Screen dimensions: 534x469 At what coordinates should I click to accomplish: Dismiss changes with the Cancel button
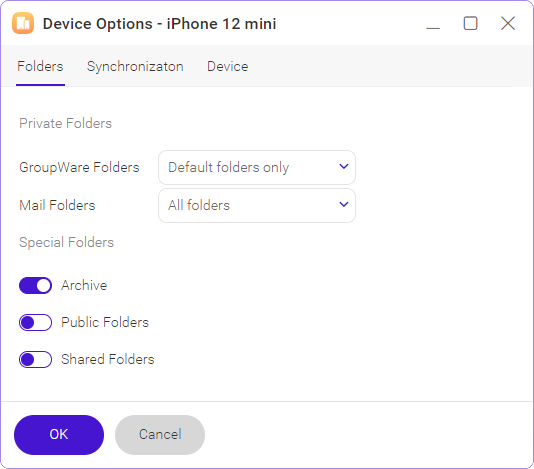click(x=160, y=435)
